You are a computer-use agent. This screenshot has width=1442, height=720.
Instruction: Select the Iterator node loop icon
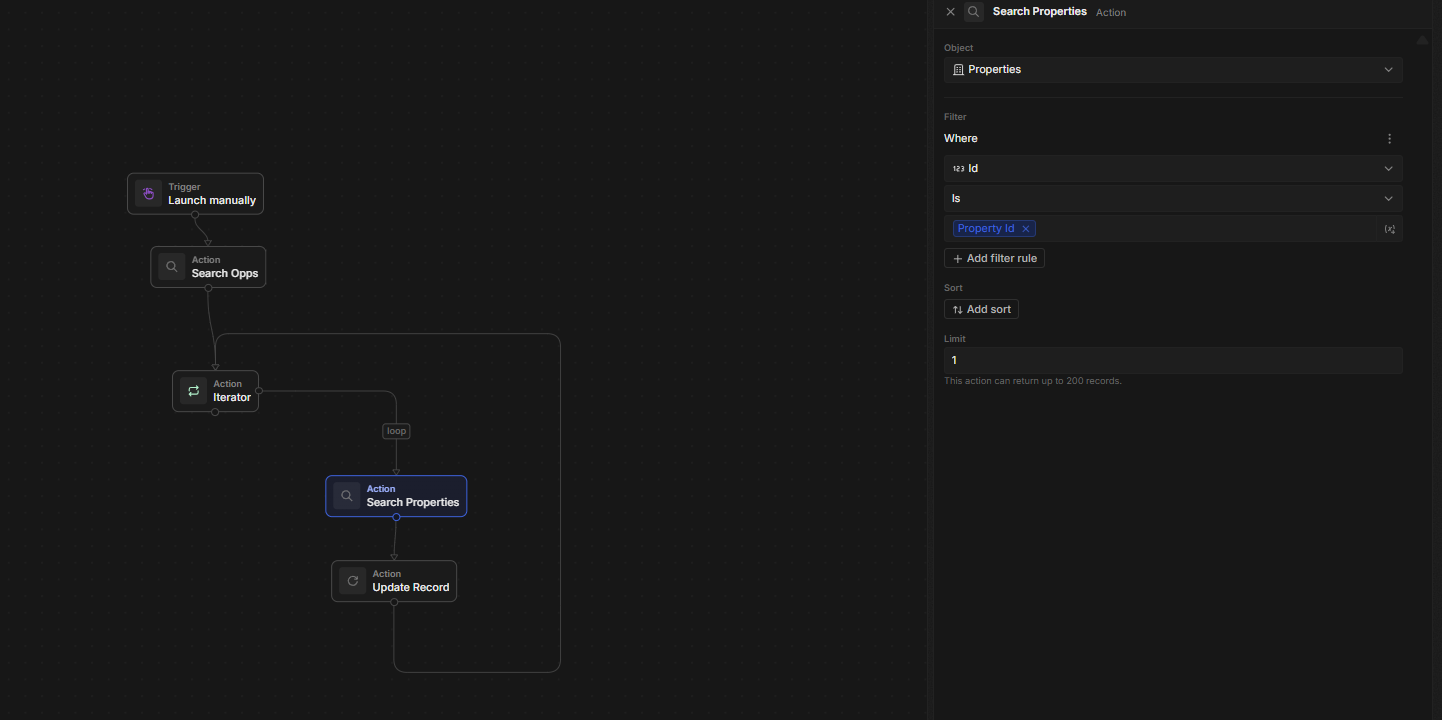pyautogui.click(x=194, y=391)
